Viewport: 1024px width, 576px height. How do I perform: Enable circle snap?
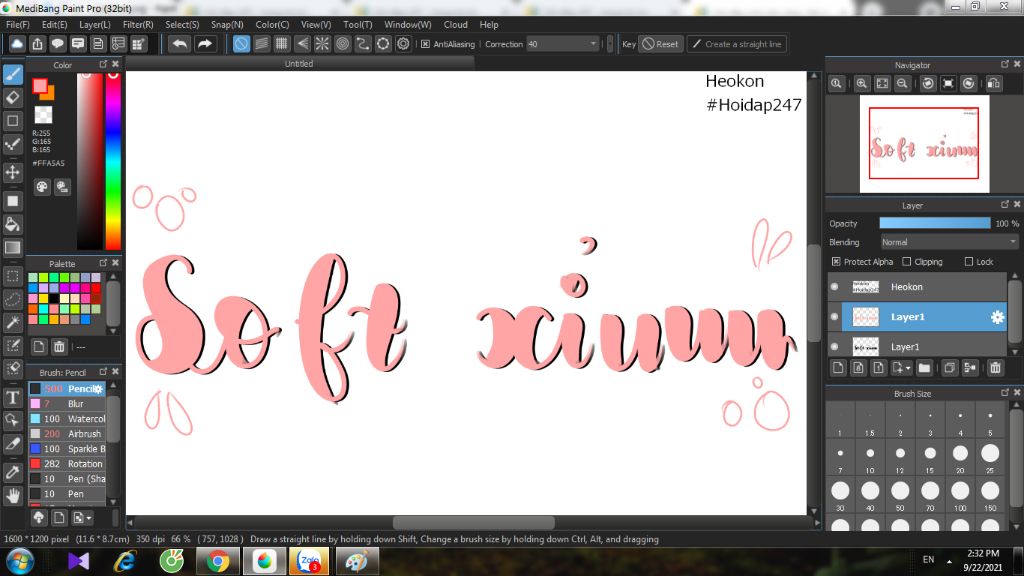coord(342,44)
